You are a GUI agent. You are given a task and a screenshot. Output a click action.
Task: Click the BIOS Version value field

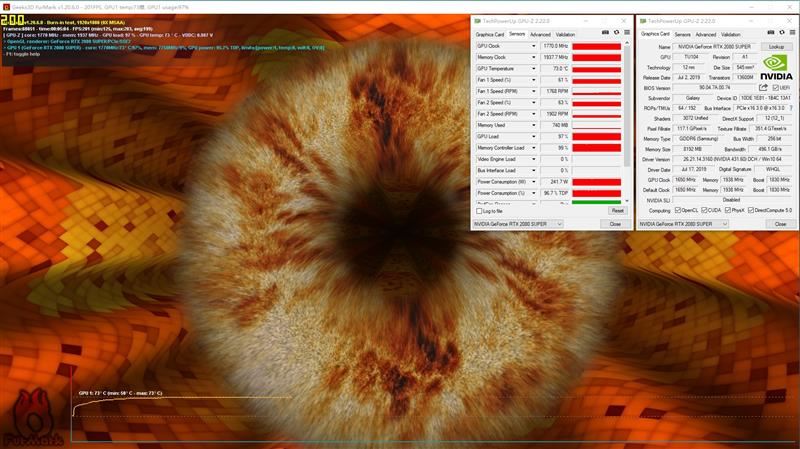click(714, 88)
